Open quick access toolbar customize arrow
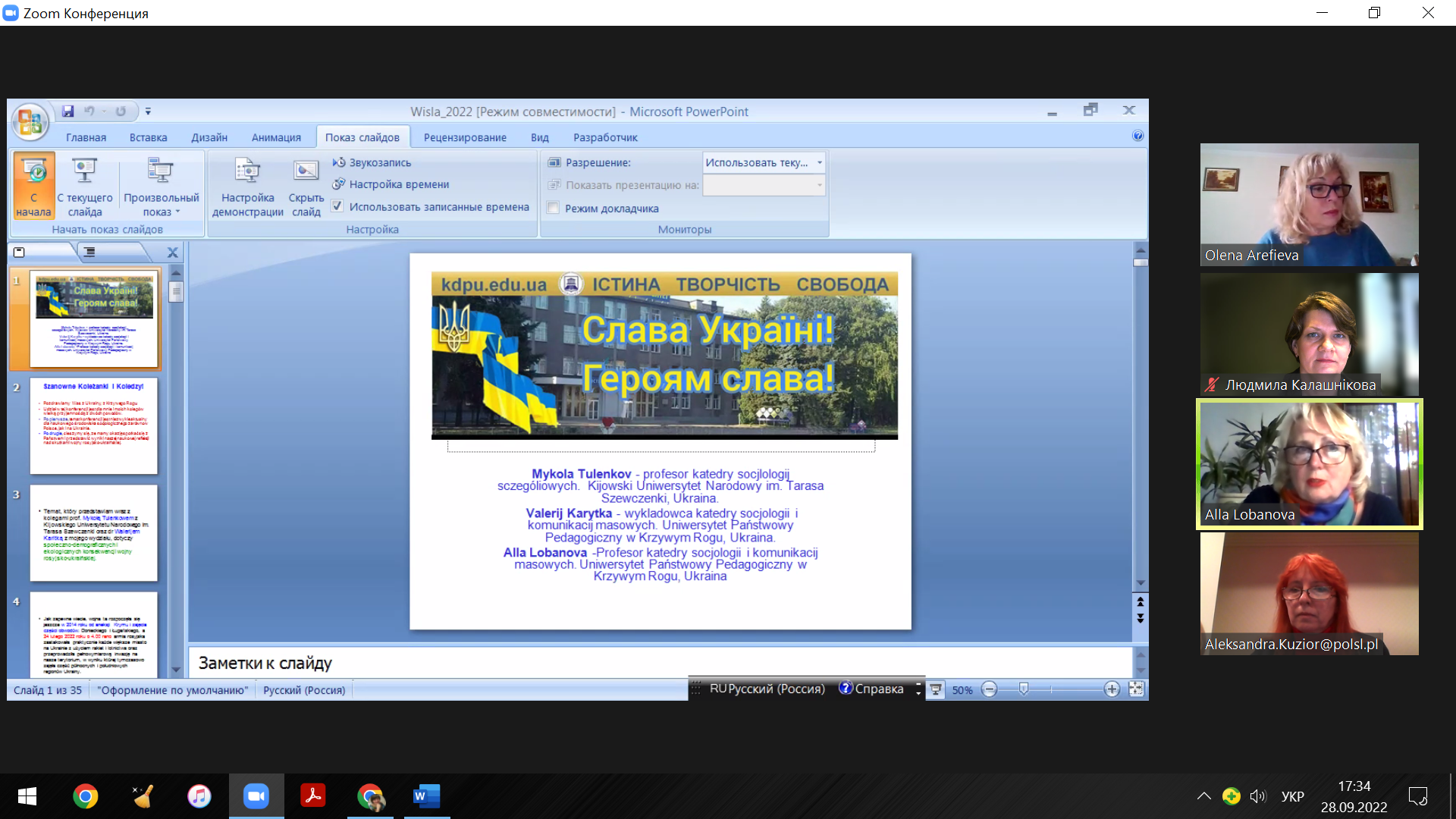The width and height of the screenshot is (1456, 819). point(148,111)
